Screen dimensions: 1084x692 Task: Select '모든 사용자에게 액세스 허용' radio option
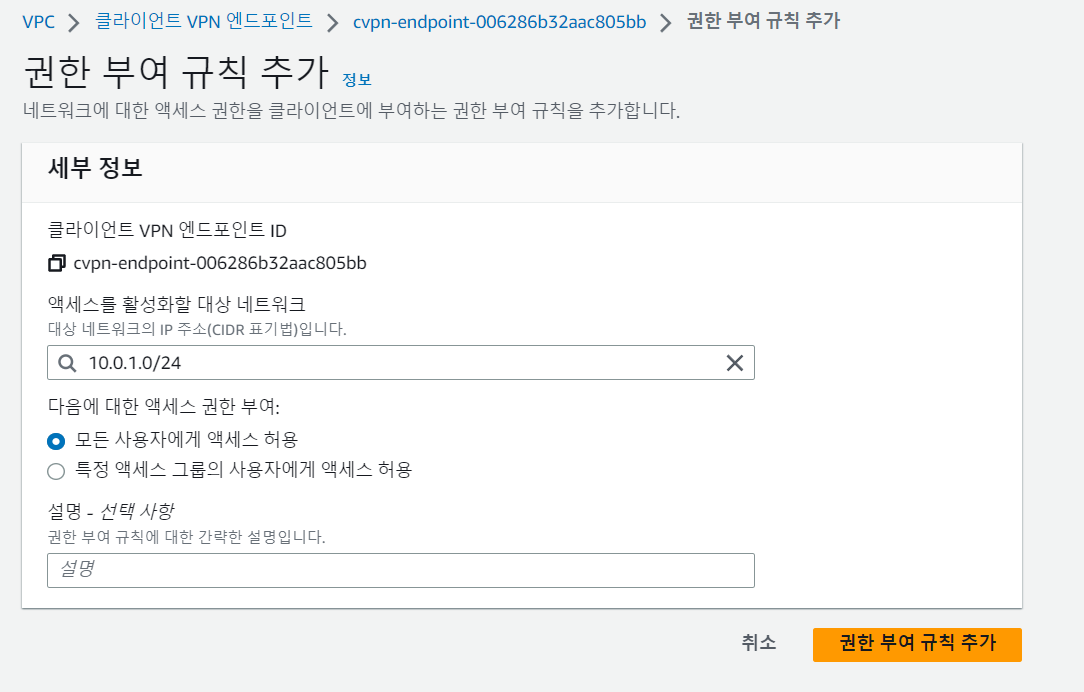coord(56,440)
